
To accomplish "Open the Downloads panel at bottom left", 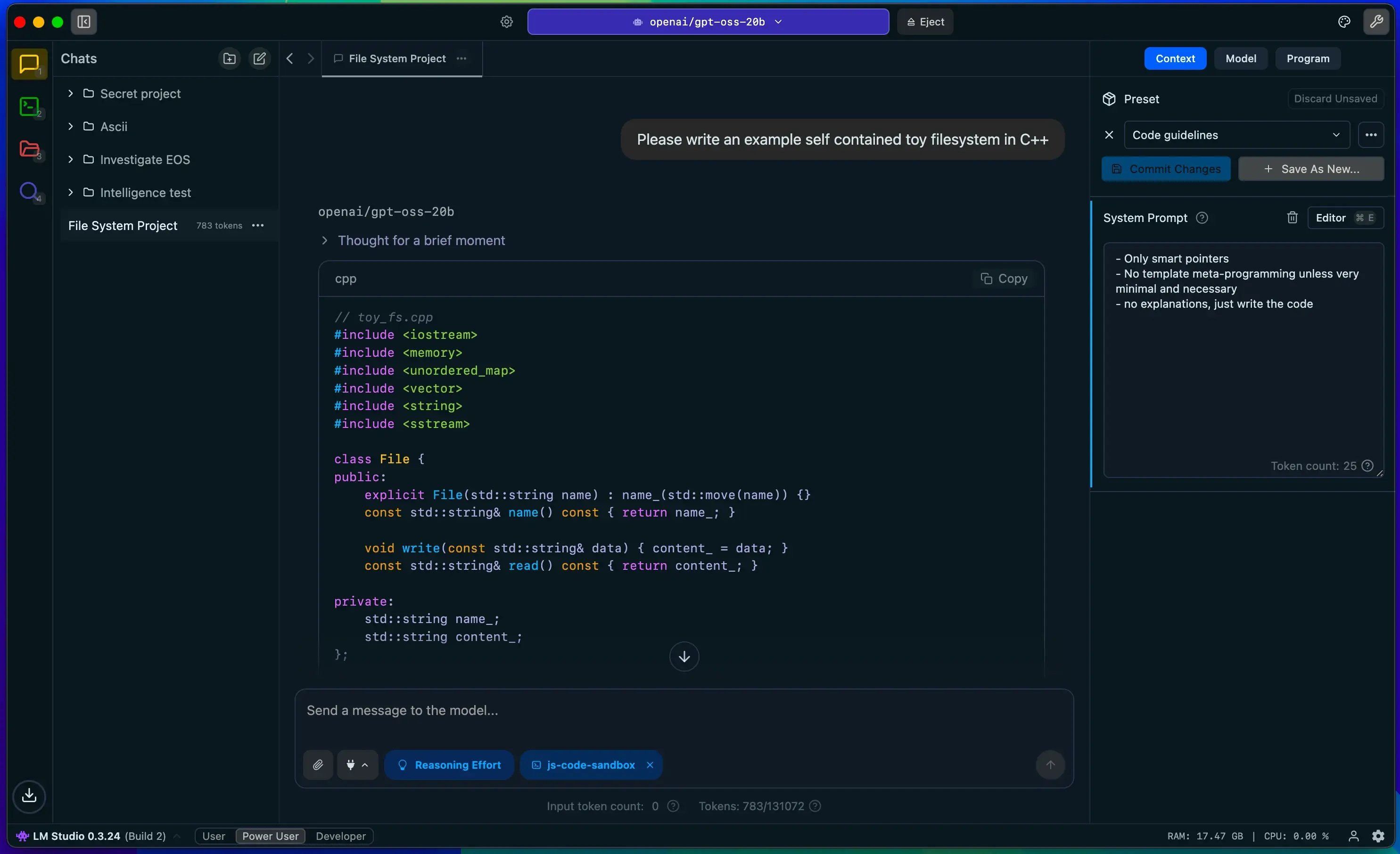I will coord(30,797).
